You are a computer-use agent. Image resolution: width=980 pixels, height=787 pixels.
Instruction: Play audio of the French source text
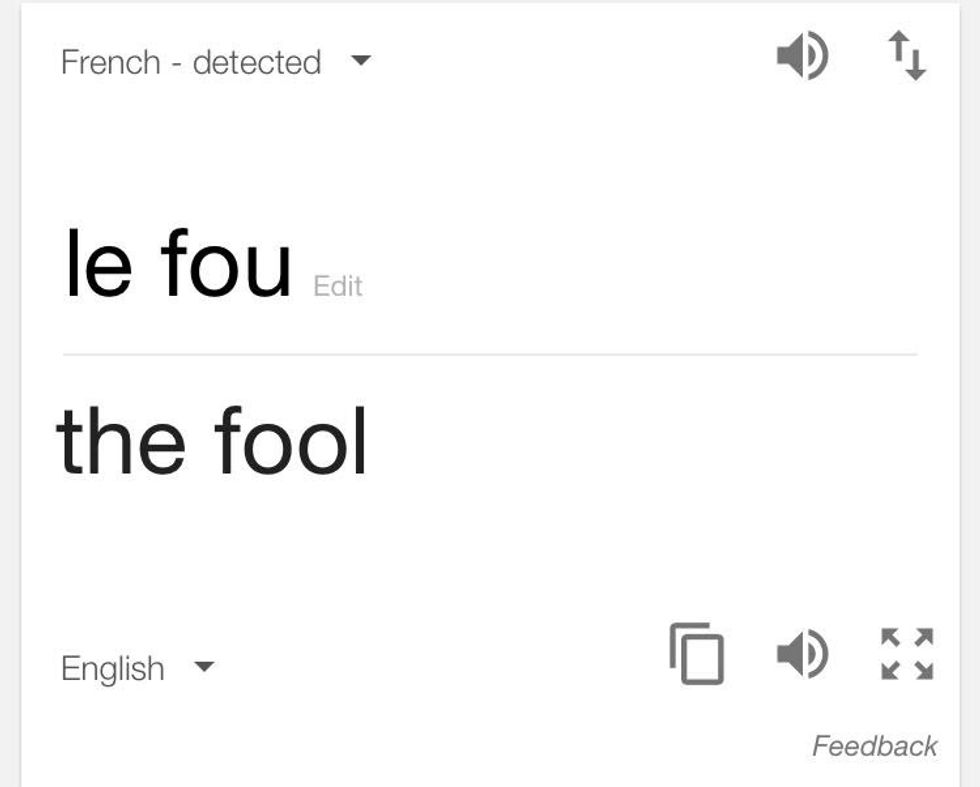pyautogui.click(x=802, y=56)
